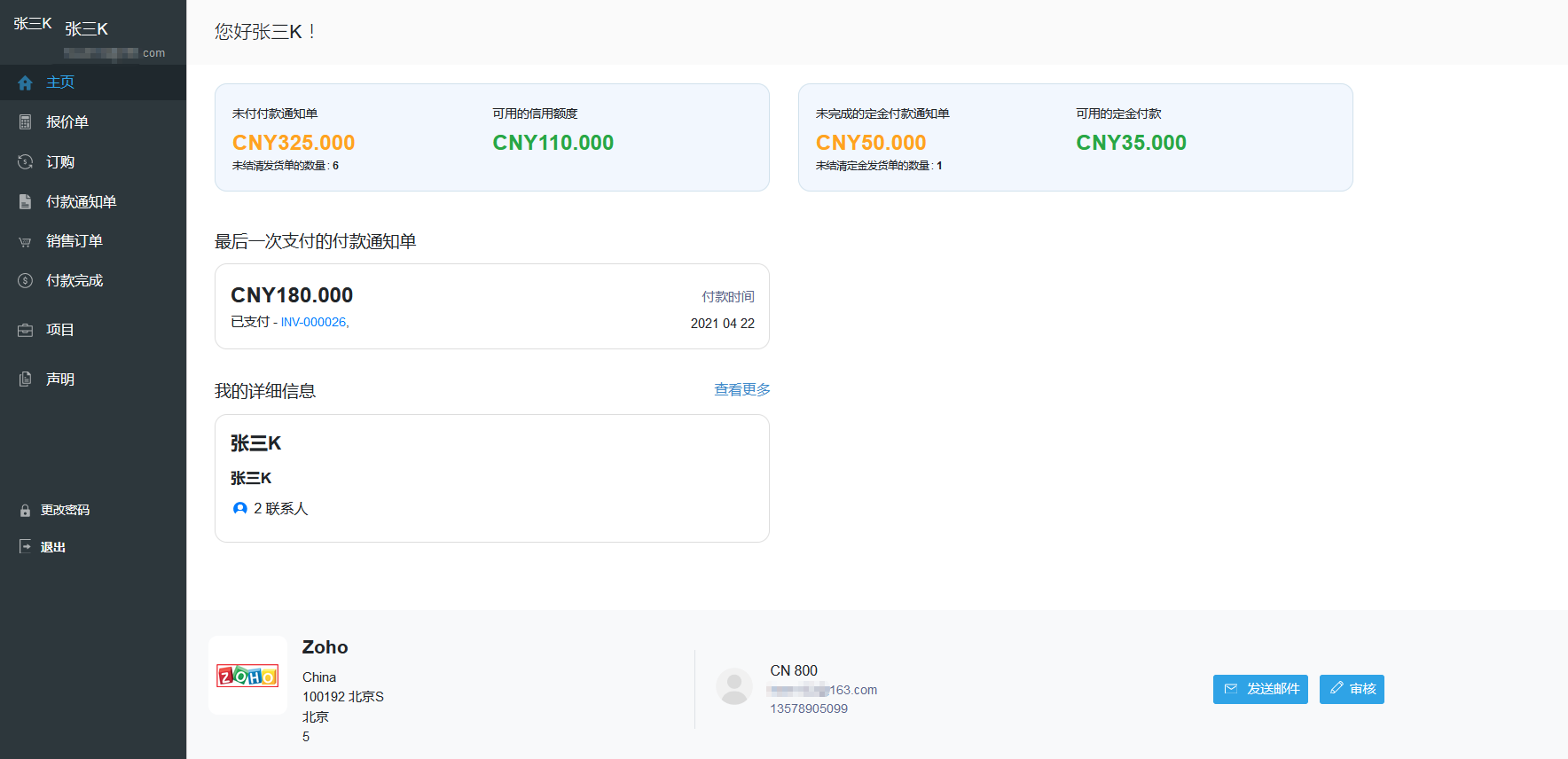Click the unpaid amount CNY325.000

point(293,143)
